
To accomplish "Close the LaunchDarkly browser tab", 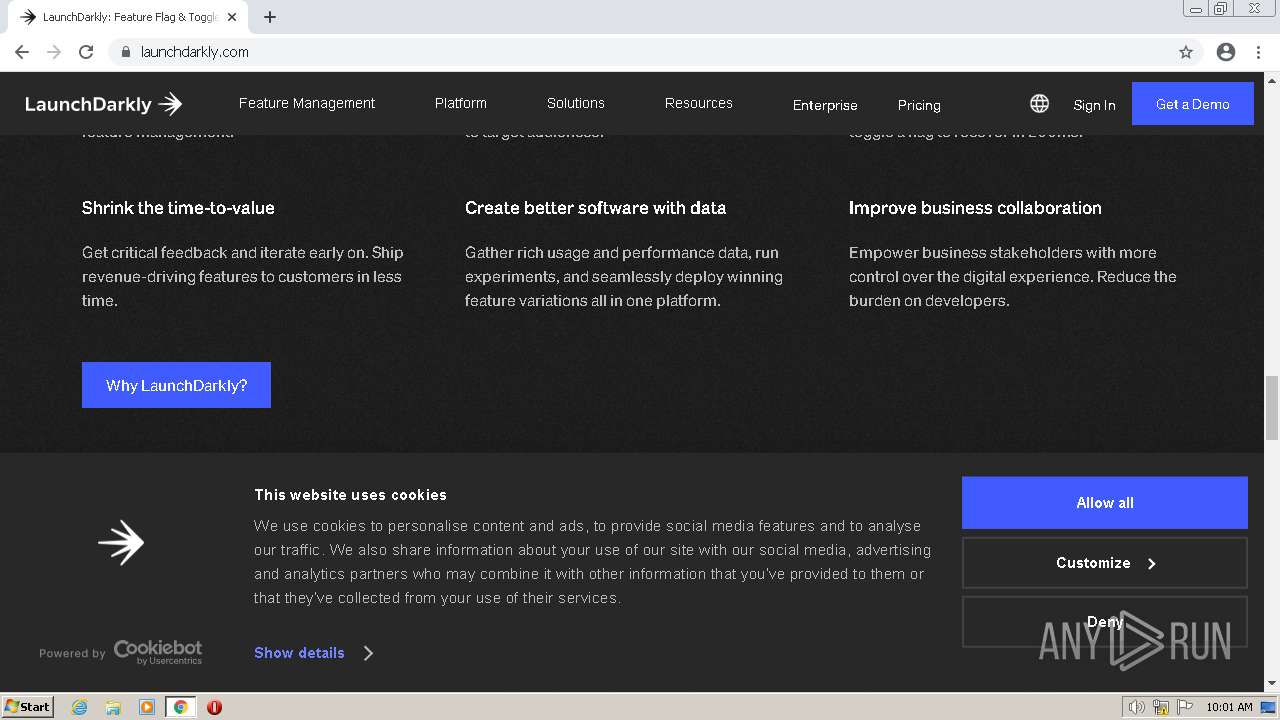I will [232, 17].
